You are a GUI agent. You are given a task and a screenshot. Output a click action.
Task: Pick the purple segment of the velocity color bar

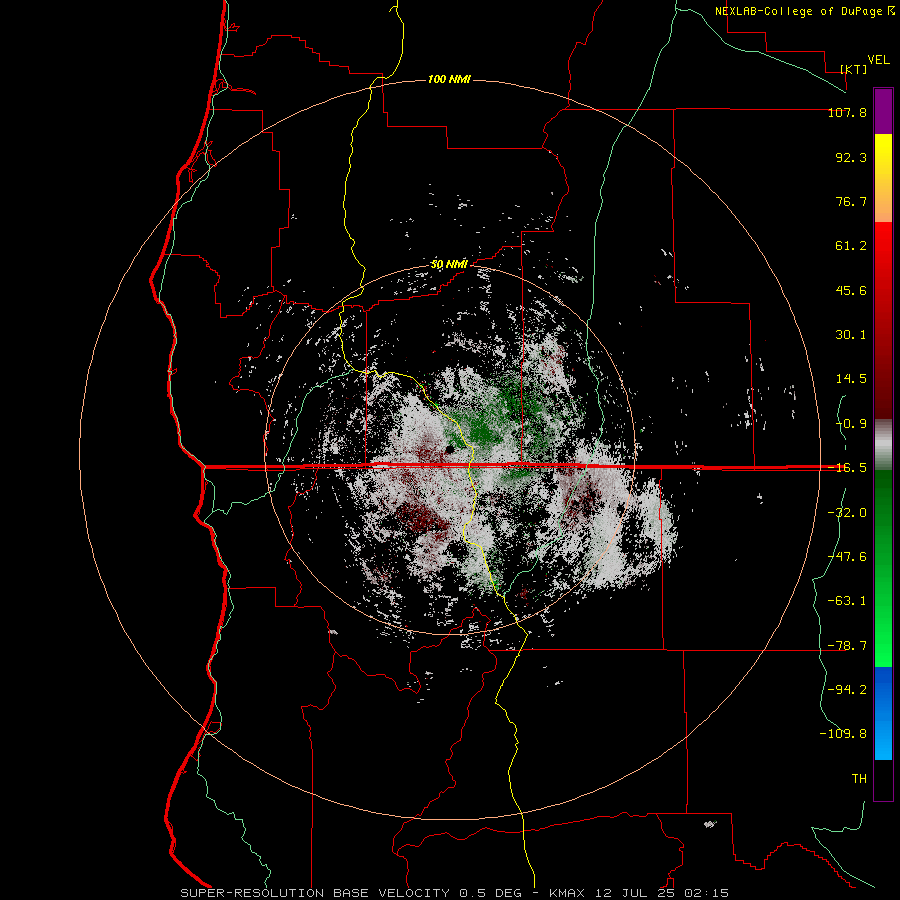click(x=883, y=111)
